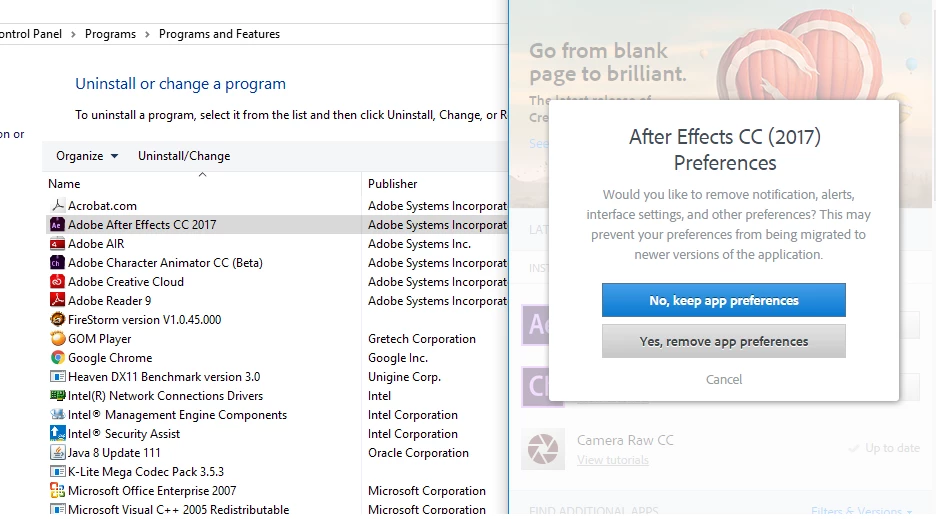Click Uninstall/Change in the toolbar
The image size is (936, 519).
click(184, 156)
